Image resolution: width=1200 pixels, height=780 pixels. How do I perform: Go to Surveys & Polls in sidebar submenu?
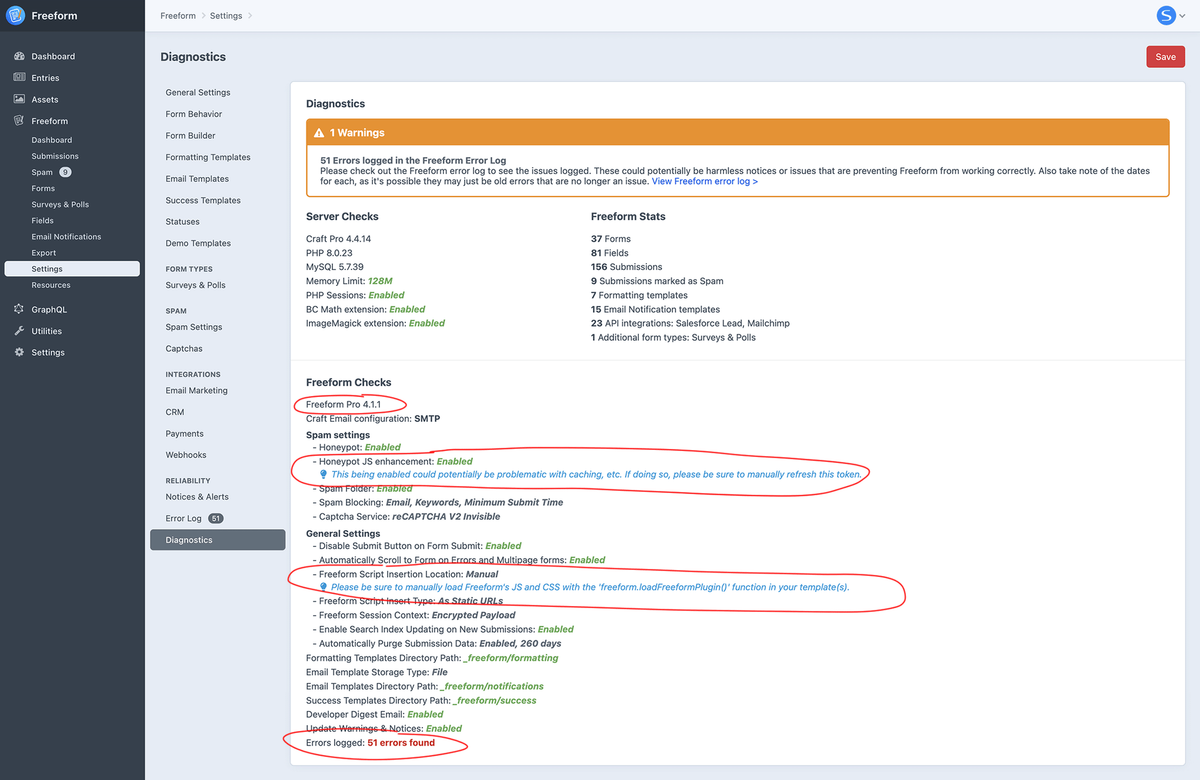pos(60,204)
